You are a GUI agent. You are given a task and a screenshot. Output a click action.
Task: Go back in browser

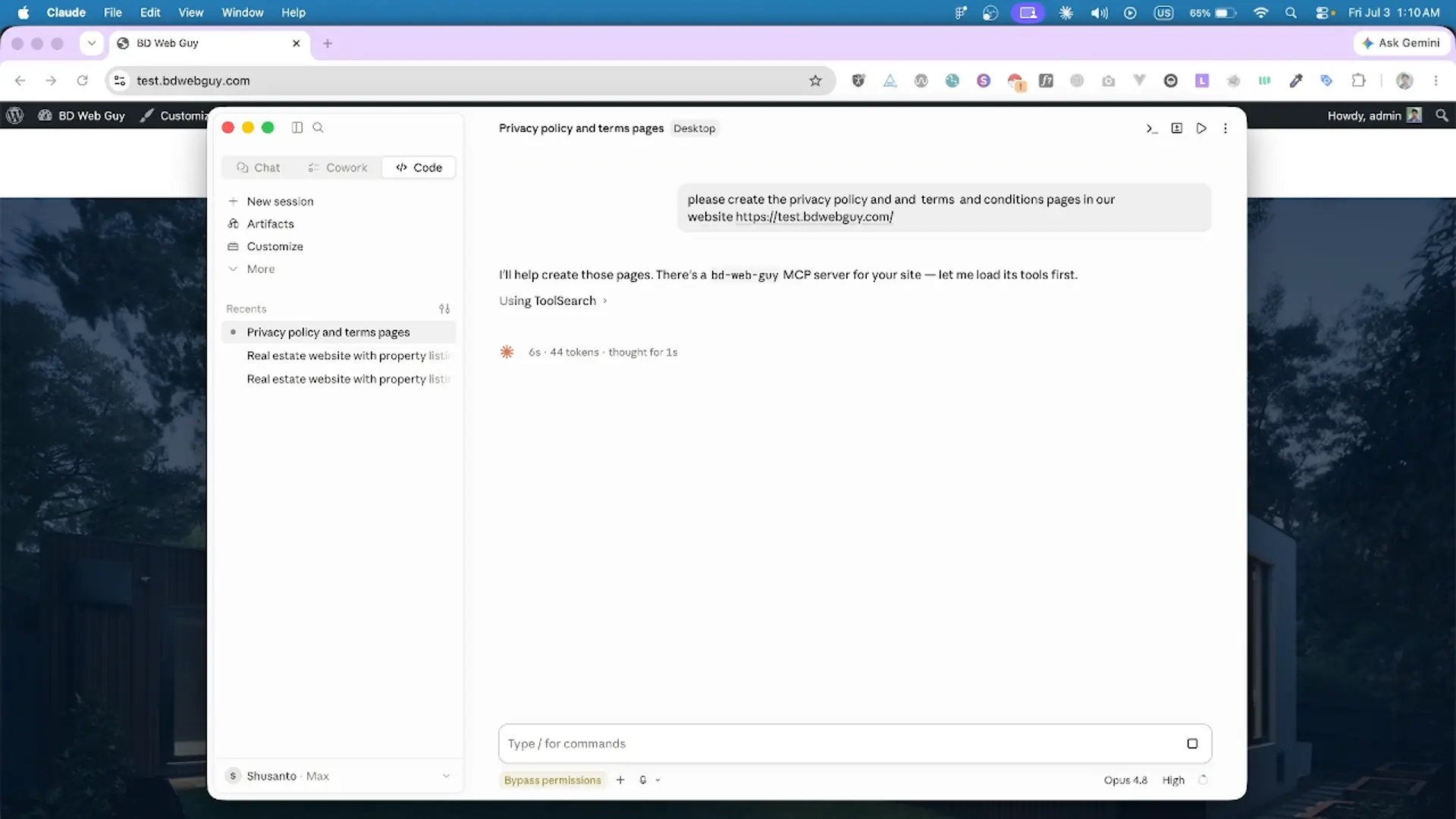tap(20, 80)
